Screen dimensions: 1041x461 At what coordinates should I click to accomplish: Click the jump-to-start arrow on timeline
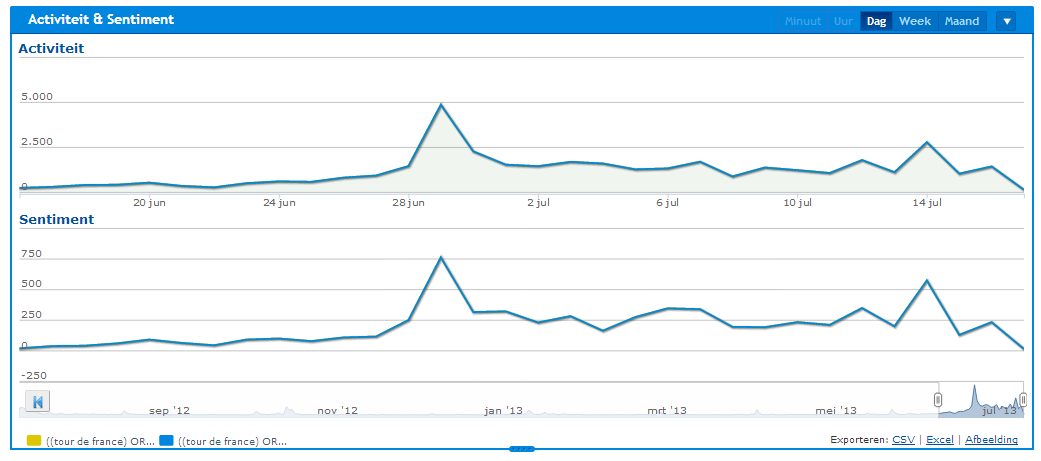point(37,402)
